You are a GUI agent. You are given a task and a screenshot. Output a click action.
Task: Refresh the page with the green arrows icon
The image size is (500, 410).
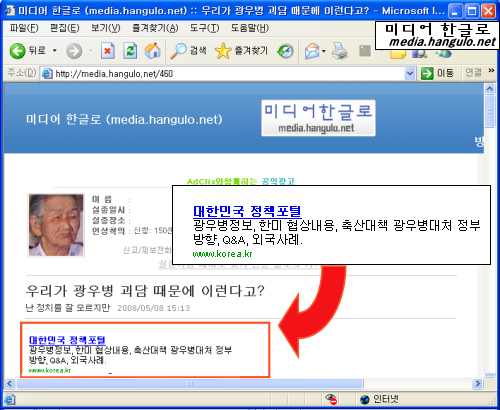tap(130, 51)
